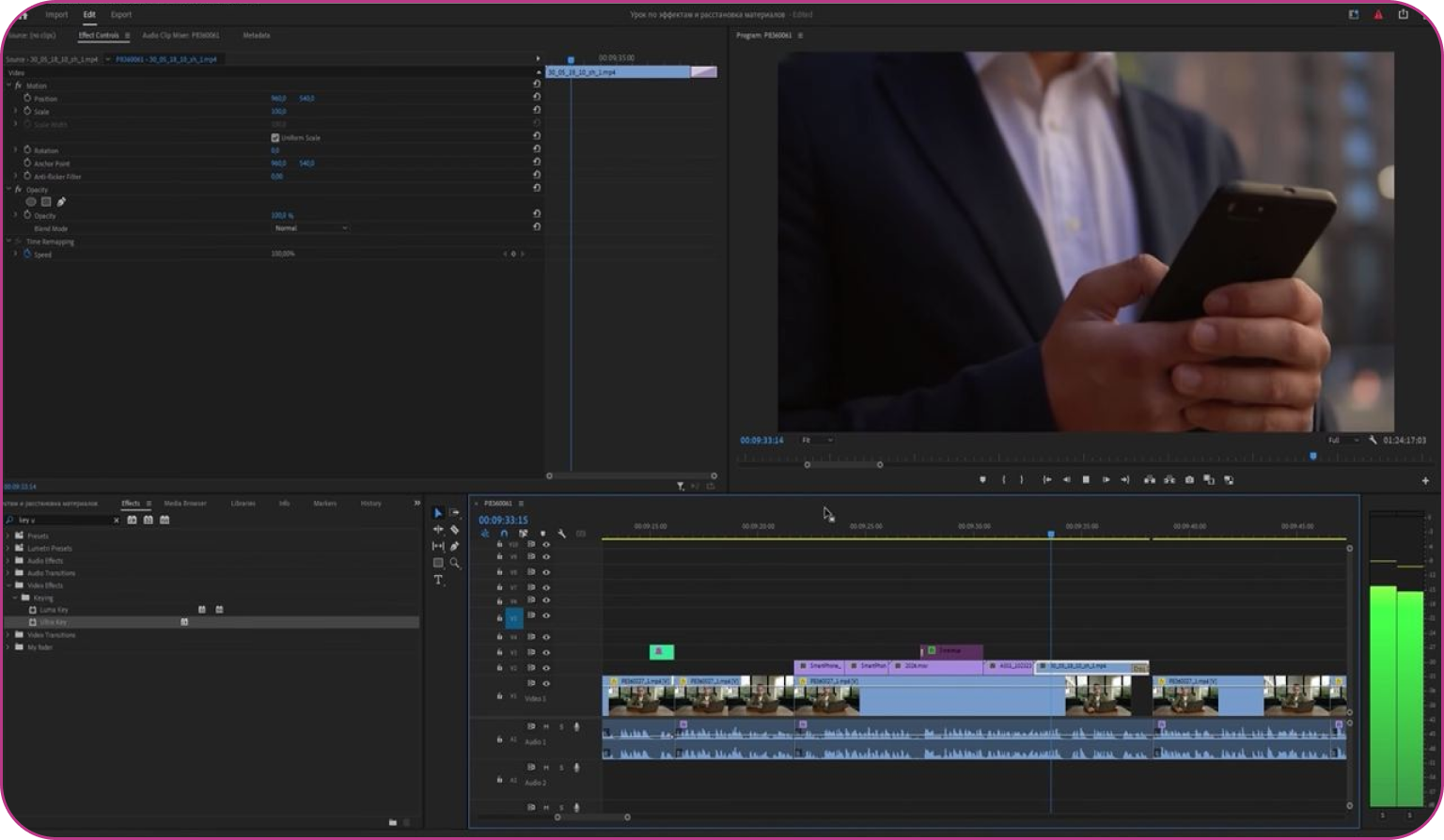Screen dimensions: 1444x840
Task: Filter effects by Accelerated Effects badge
Action: pos(133,520)
